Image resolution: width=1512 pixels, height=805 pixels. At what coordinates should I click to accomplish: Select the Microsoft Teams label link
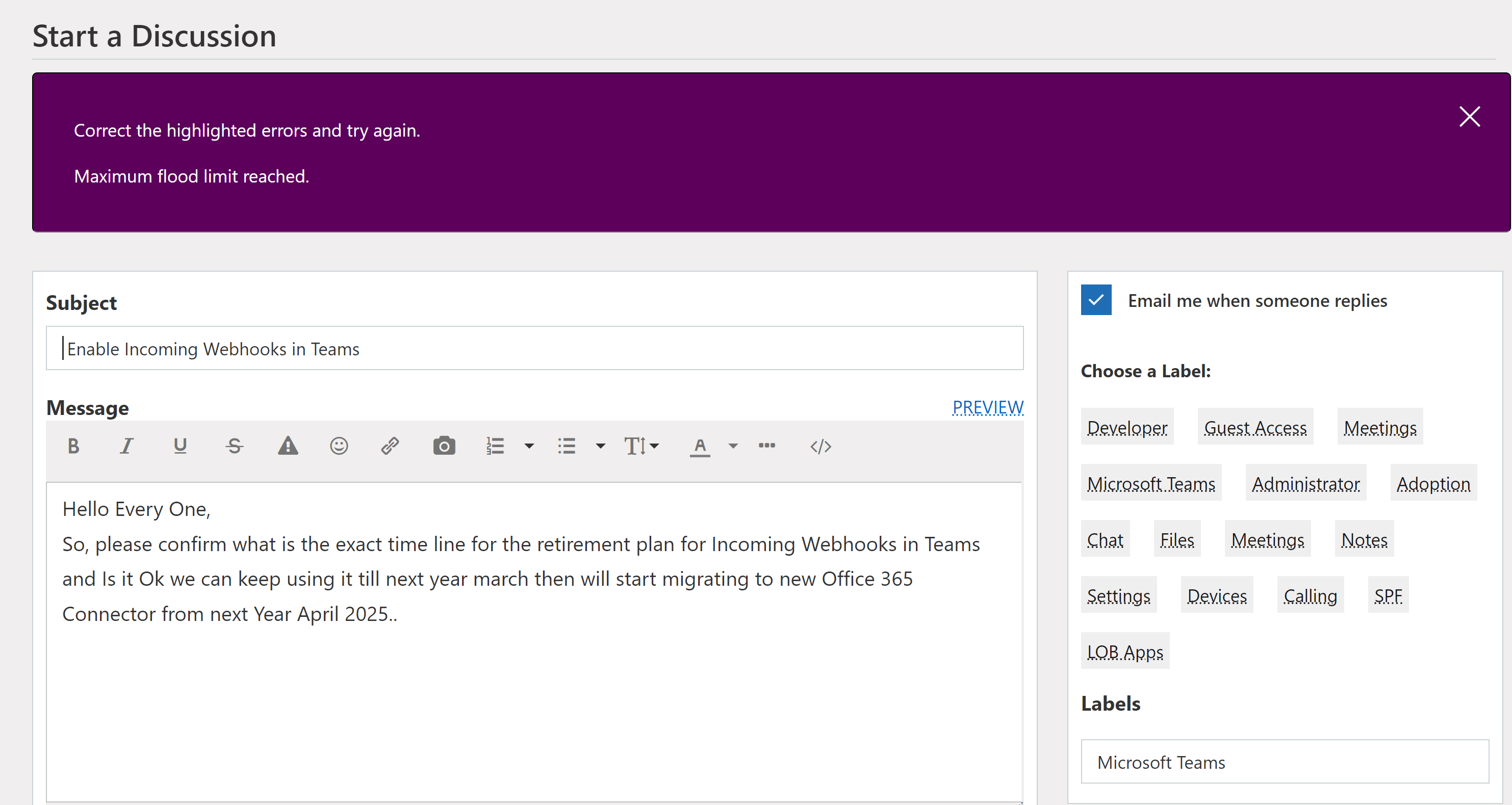[x=1151, y=483]
